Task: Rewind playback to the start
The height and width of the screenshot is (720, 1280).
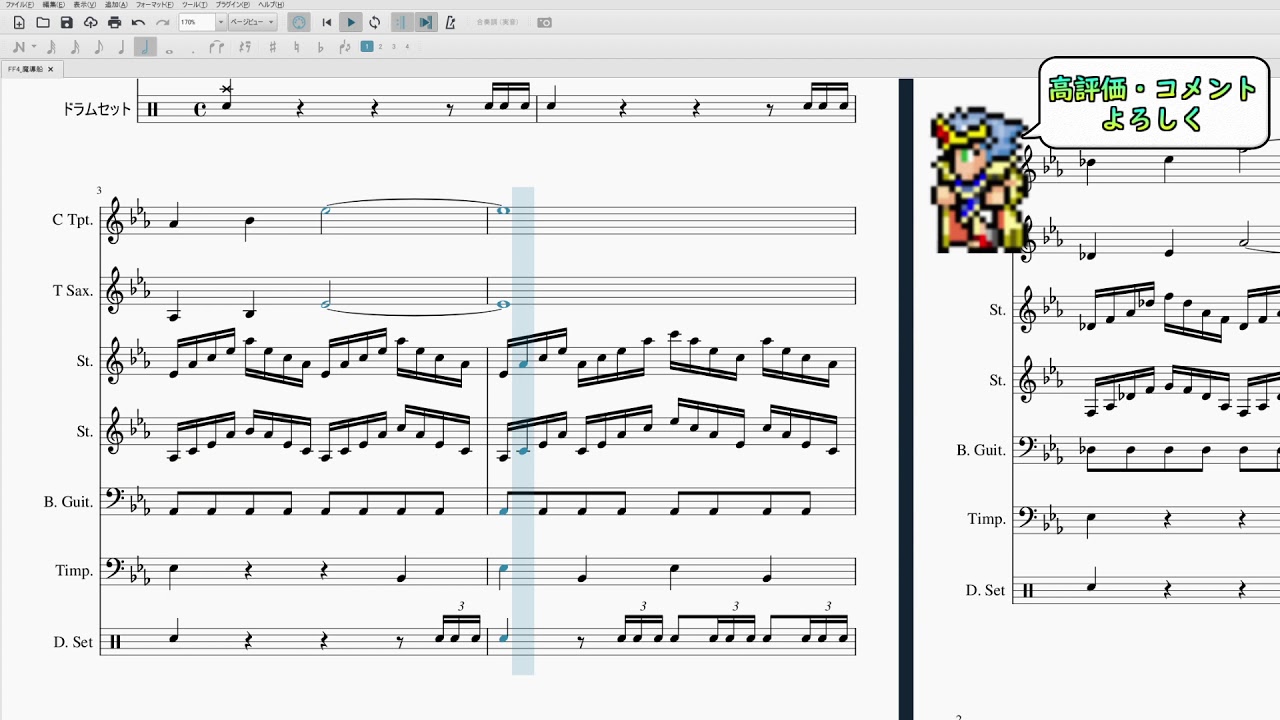Action: [x=326, y=22]
